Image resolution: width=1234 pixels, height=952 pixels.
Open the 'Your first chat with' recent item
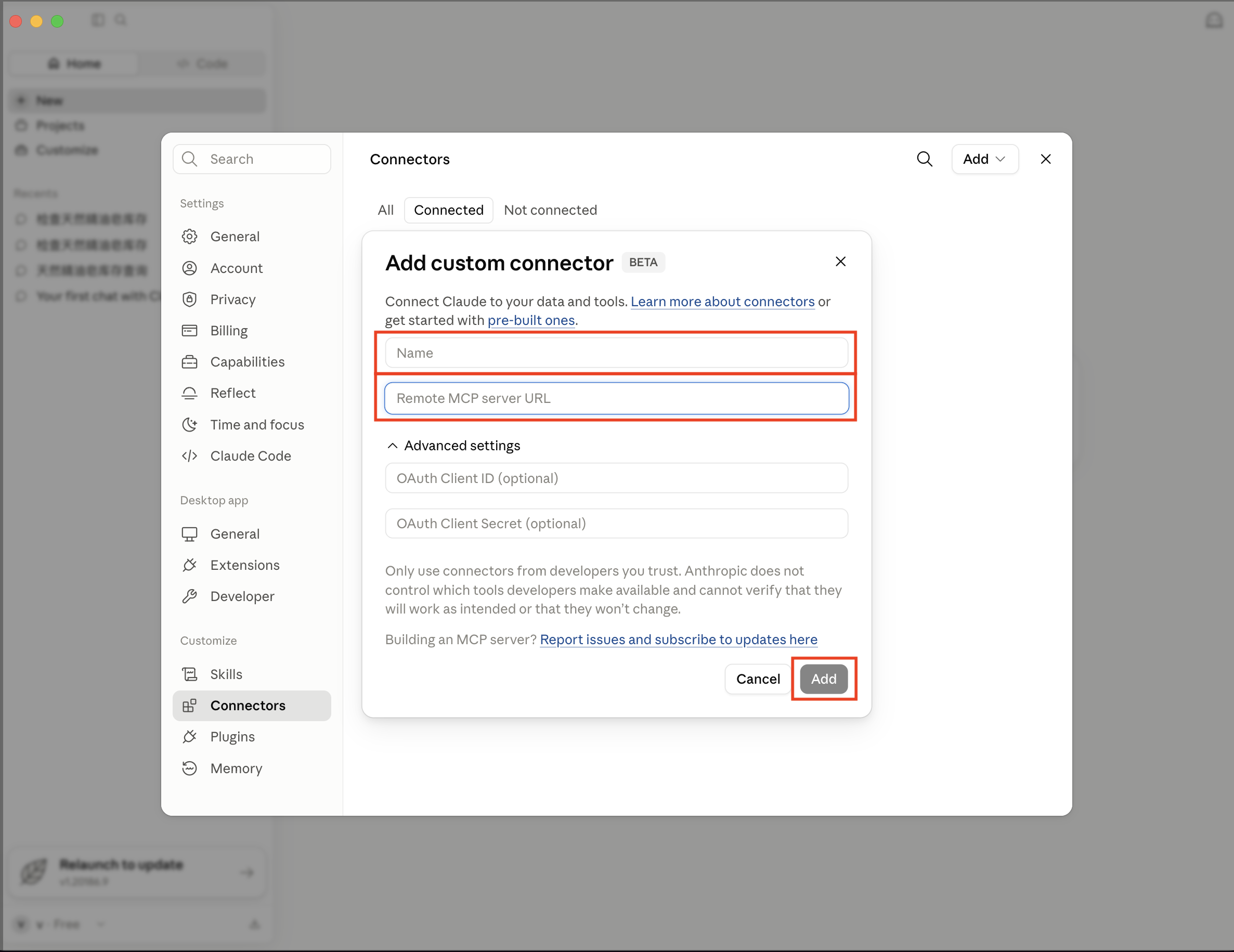pos(87,296)
